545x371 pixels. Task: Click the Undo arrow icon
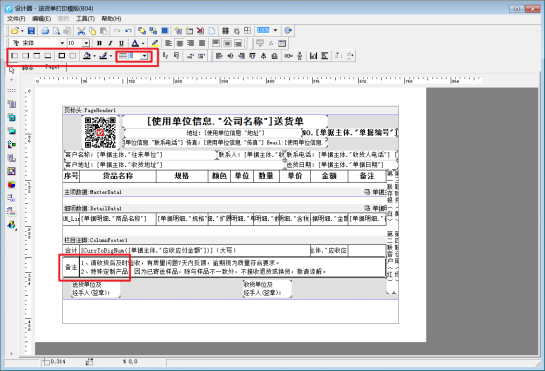[x=128, y=31]
